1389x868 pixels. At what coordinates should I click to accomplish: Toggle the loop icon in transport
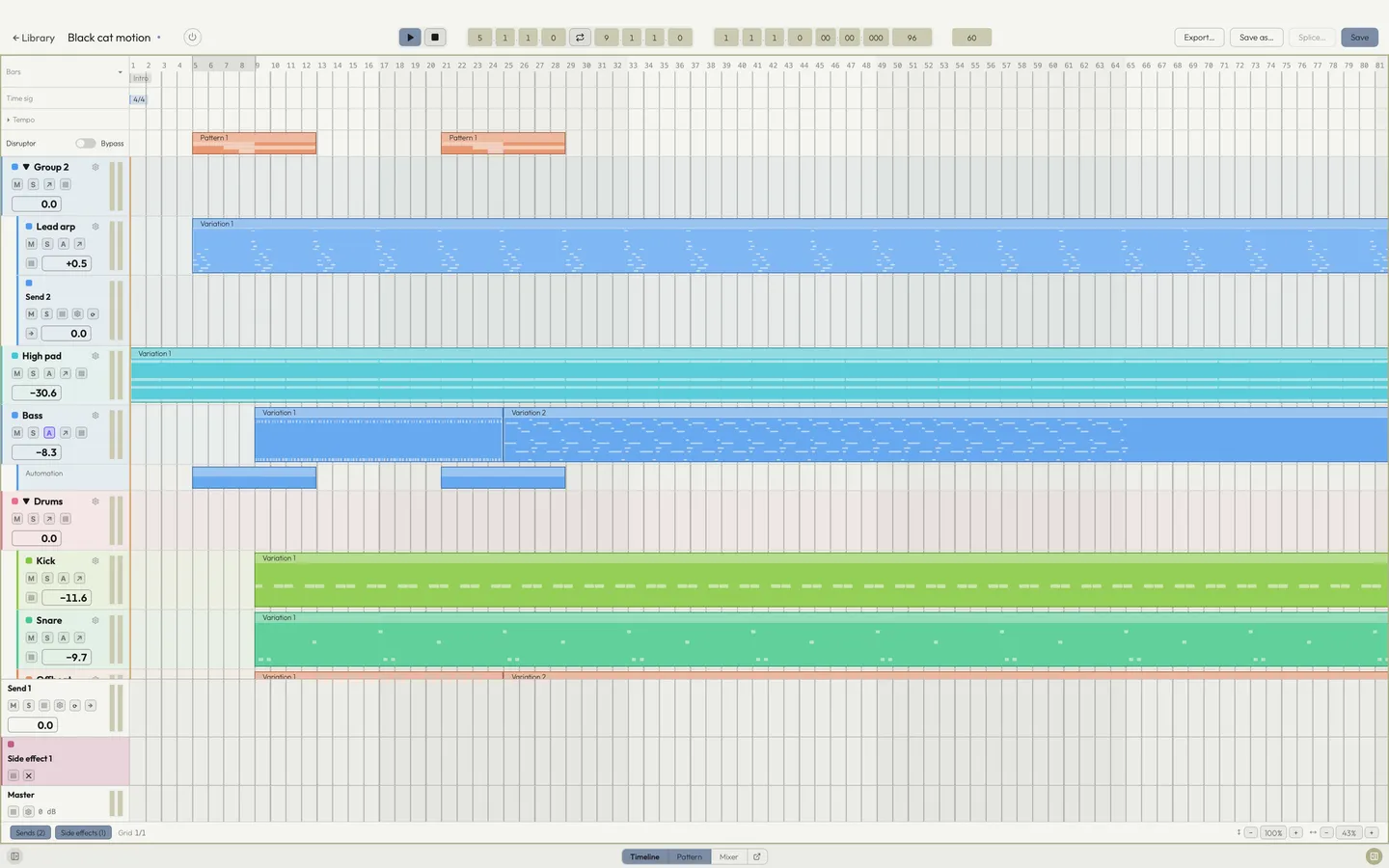click(x=580, y=38)
